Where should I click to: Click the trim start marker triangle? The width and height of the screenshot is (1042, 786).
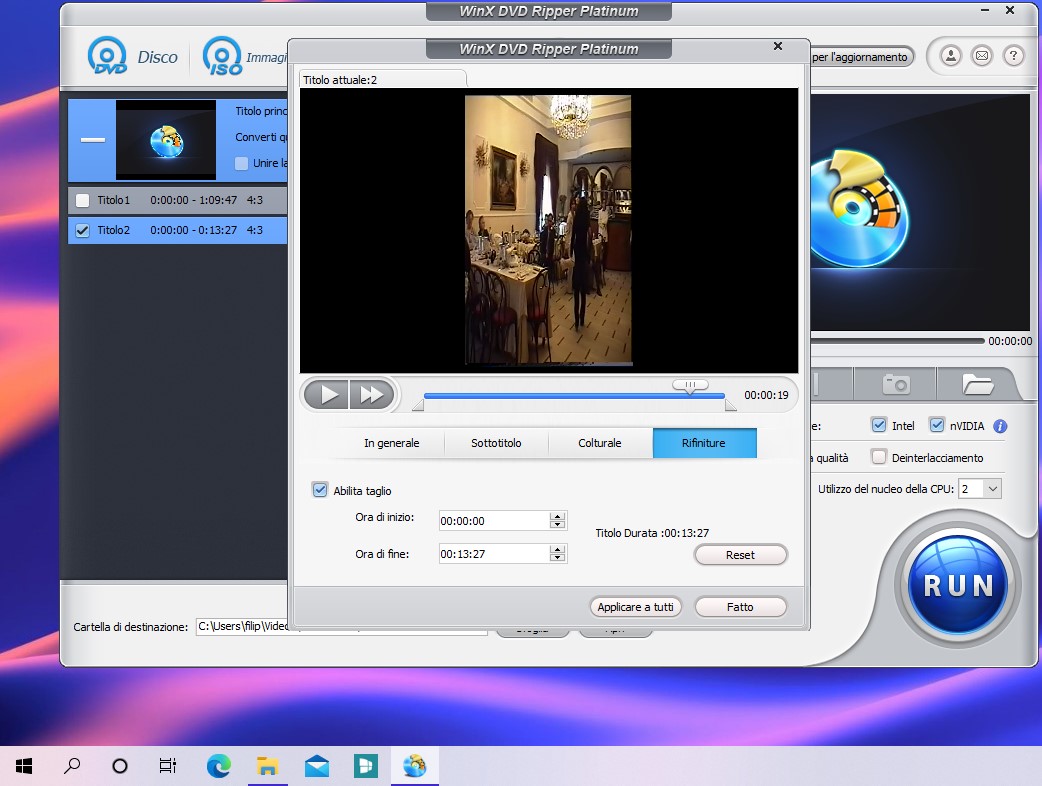418,405
